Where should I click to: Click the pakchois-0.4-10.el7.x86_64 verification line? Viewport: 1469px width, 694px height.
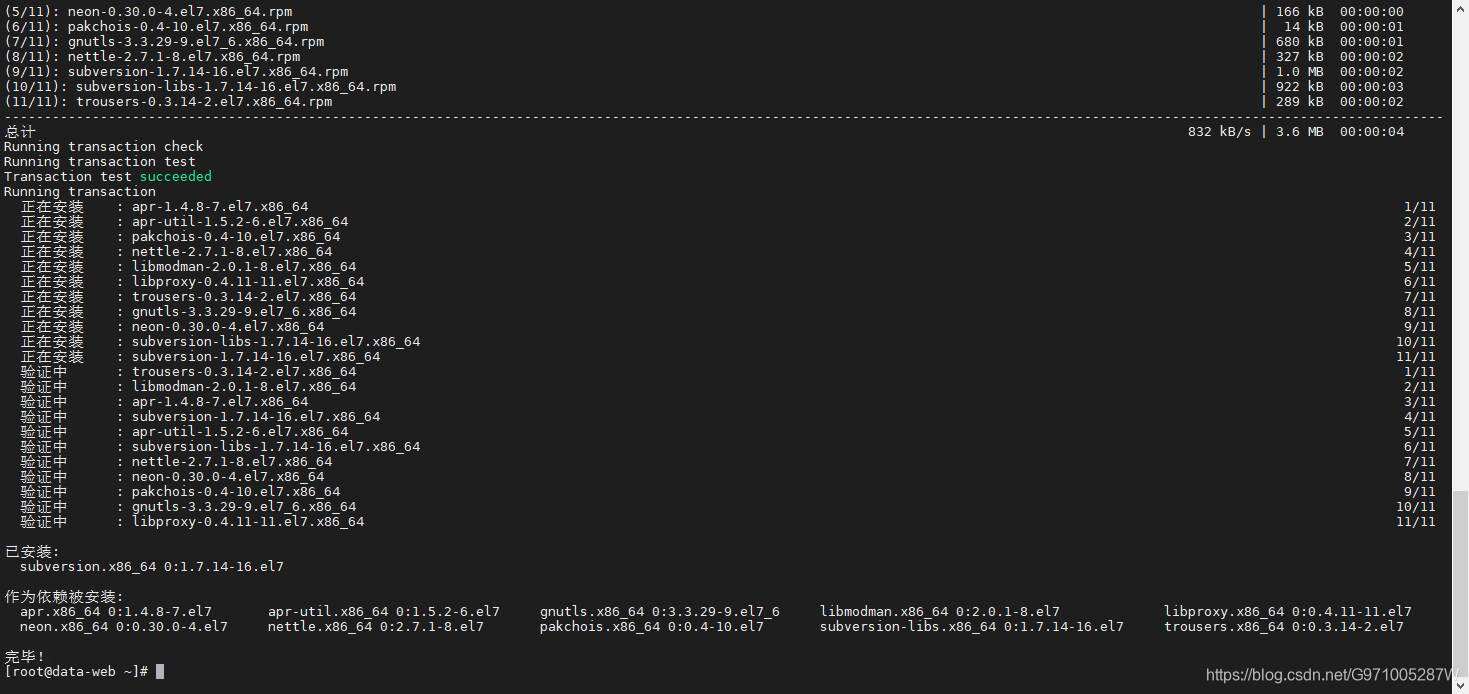coord(237,491)
